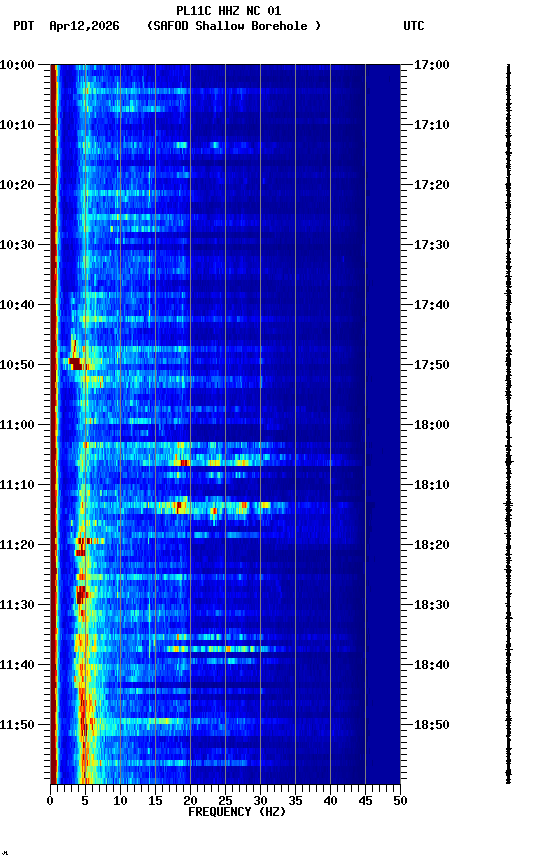Screen dimensions: 552x864
Task: Click the UTC timezone label
Action: [x=414, y=26]
